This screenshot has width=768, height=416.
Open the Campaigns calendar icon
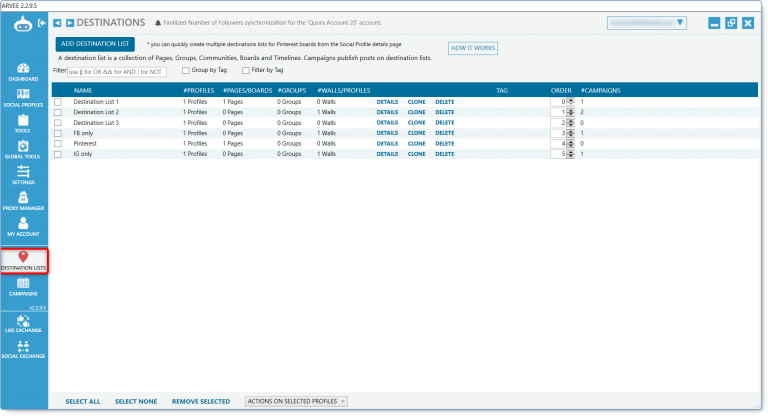tap(23, 287)
